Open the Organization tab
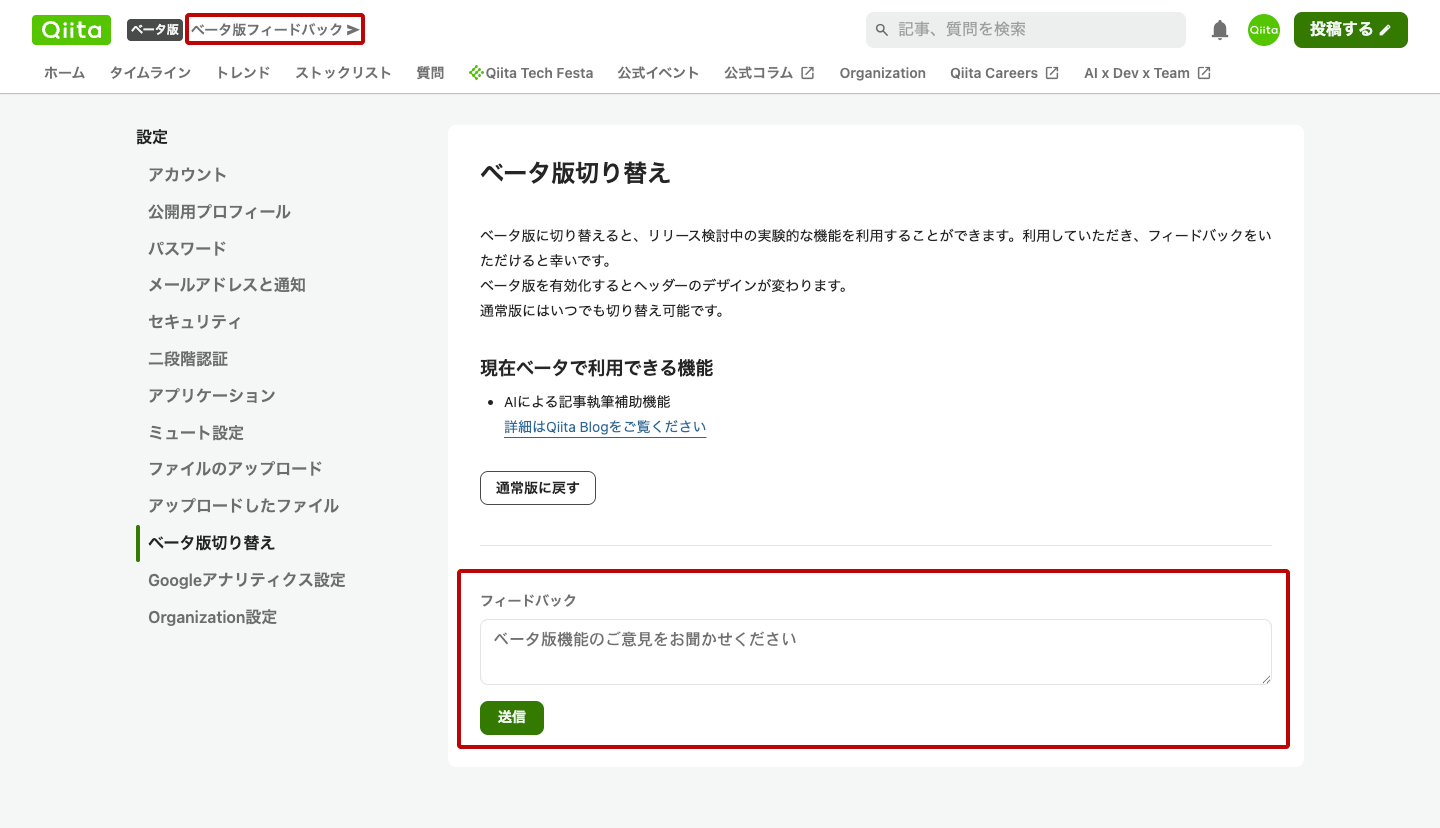The width and height of the screenshot is (1440, 828). pos(883,73)
